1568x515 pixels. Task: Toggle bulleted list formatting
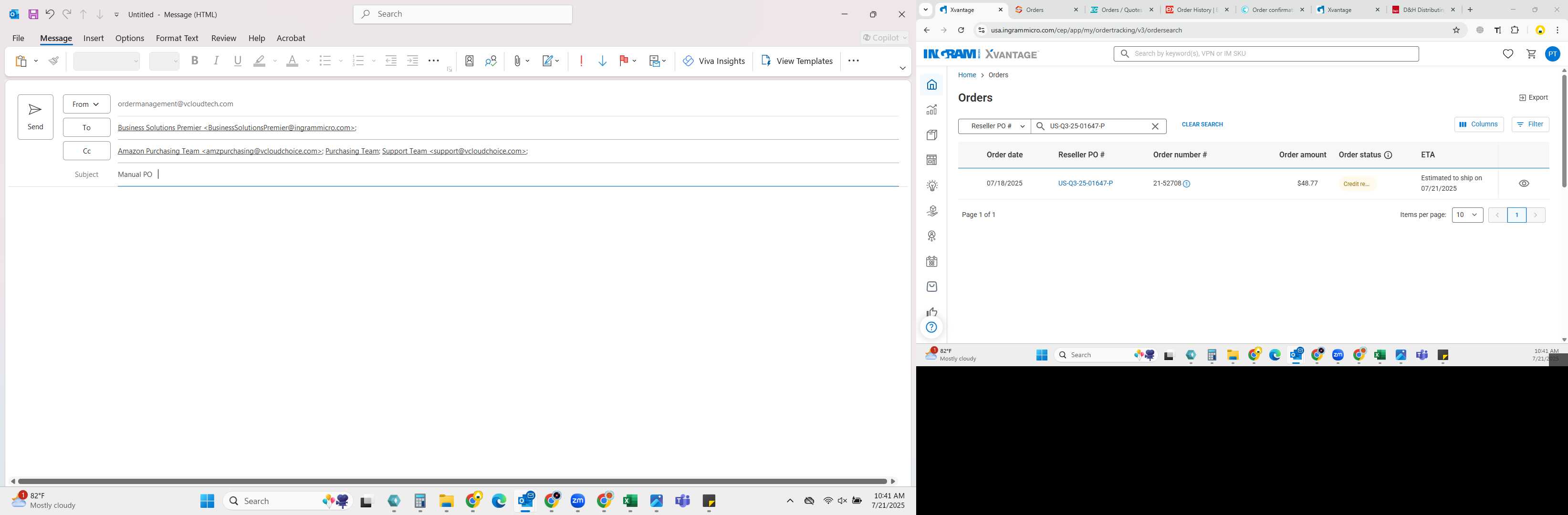tap(325, 61)
